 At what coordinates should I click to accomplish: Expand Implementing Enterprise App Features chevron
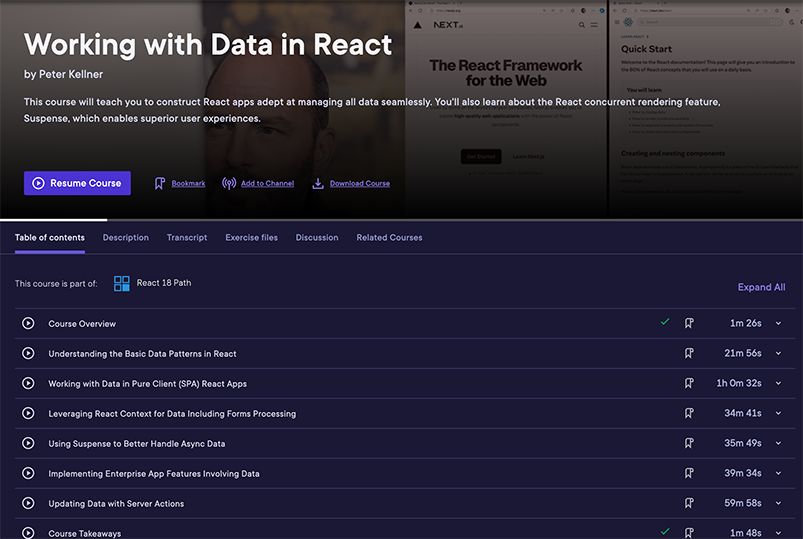click(778, 473)
